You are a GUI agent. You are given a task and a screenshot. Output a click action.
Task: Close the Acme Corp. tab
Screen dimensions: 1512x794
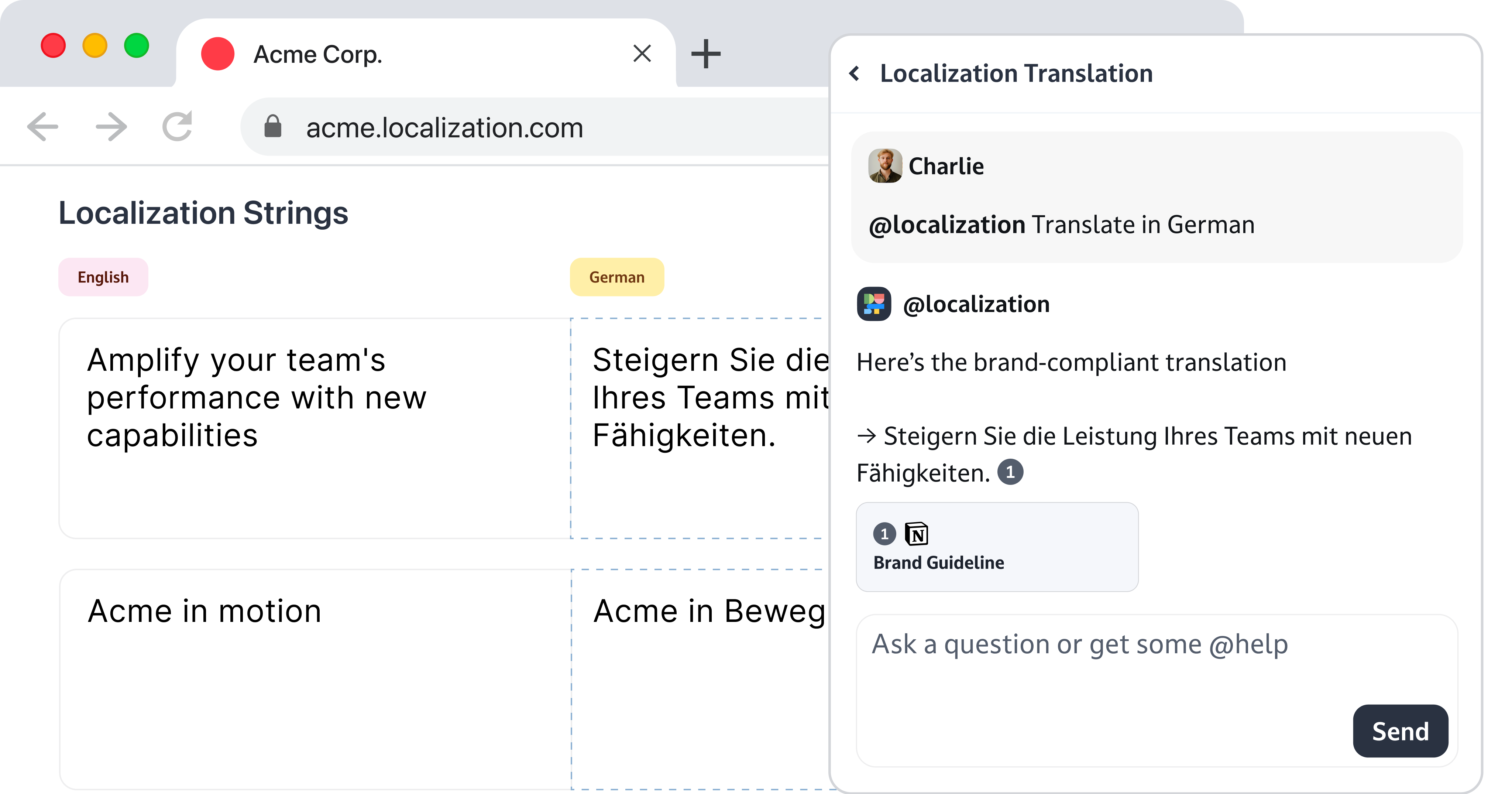tap(642, 54)
